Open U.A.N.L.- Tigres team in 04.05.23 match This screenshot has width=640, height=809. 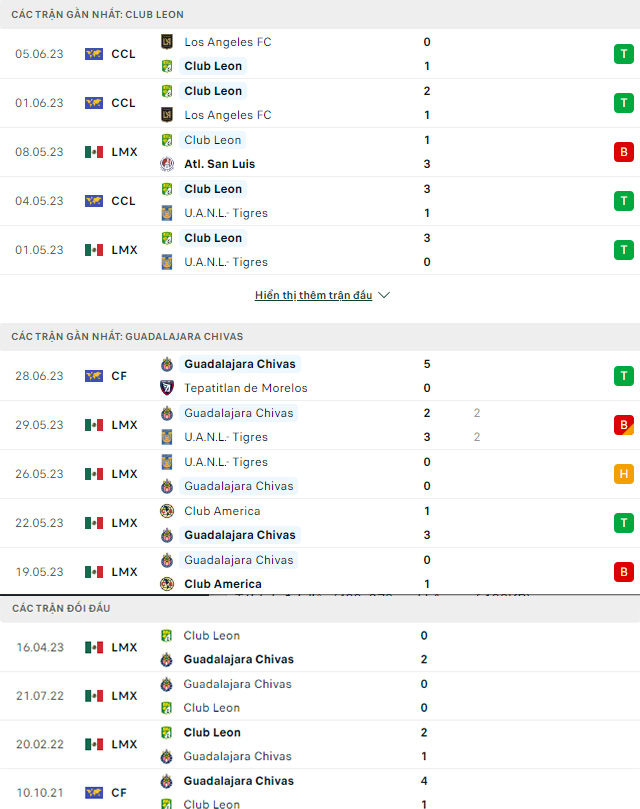pyautogui.click(x=226, y=213)
